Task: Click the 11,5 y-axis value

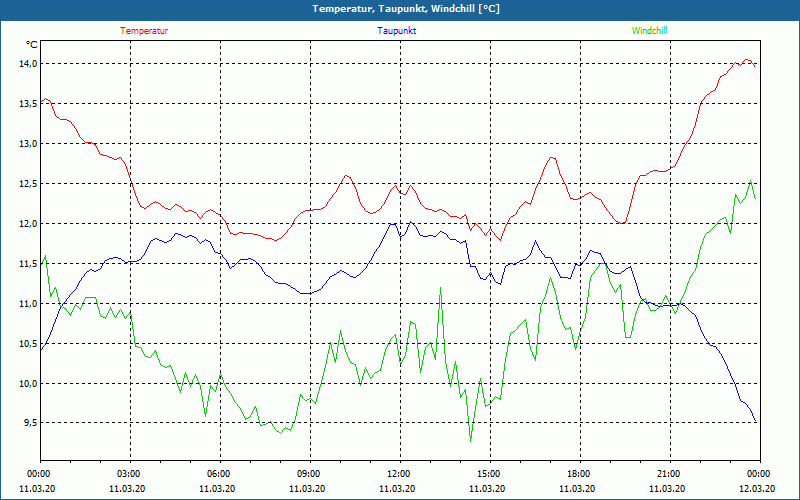Action: point(29,263)
